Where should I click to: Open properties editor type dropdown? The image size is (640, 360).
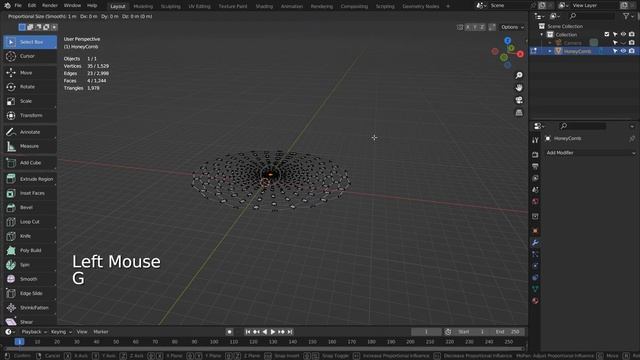539,126
